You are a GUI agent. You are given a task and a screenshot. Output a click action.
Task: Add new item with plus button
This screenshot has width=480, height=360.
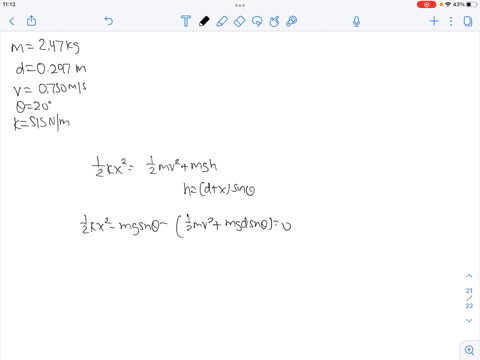click(434, 22)
